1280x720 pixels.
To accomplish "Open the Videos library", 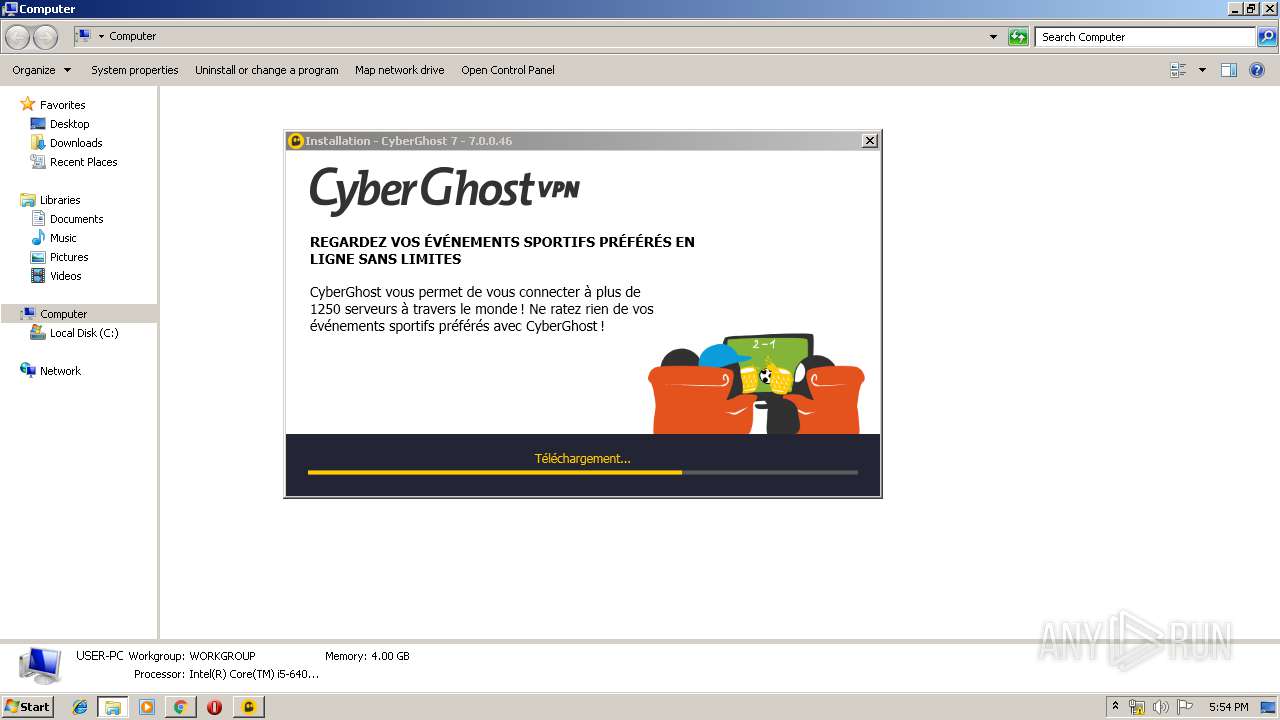I will (65, 276).
